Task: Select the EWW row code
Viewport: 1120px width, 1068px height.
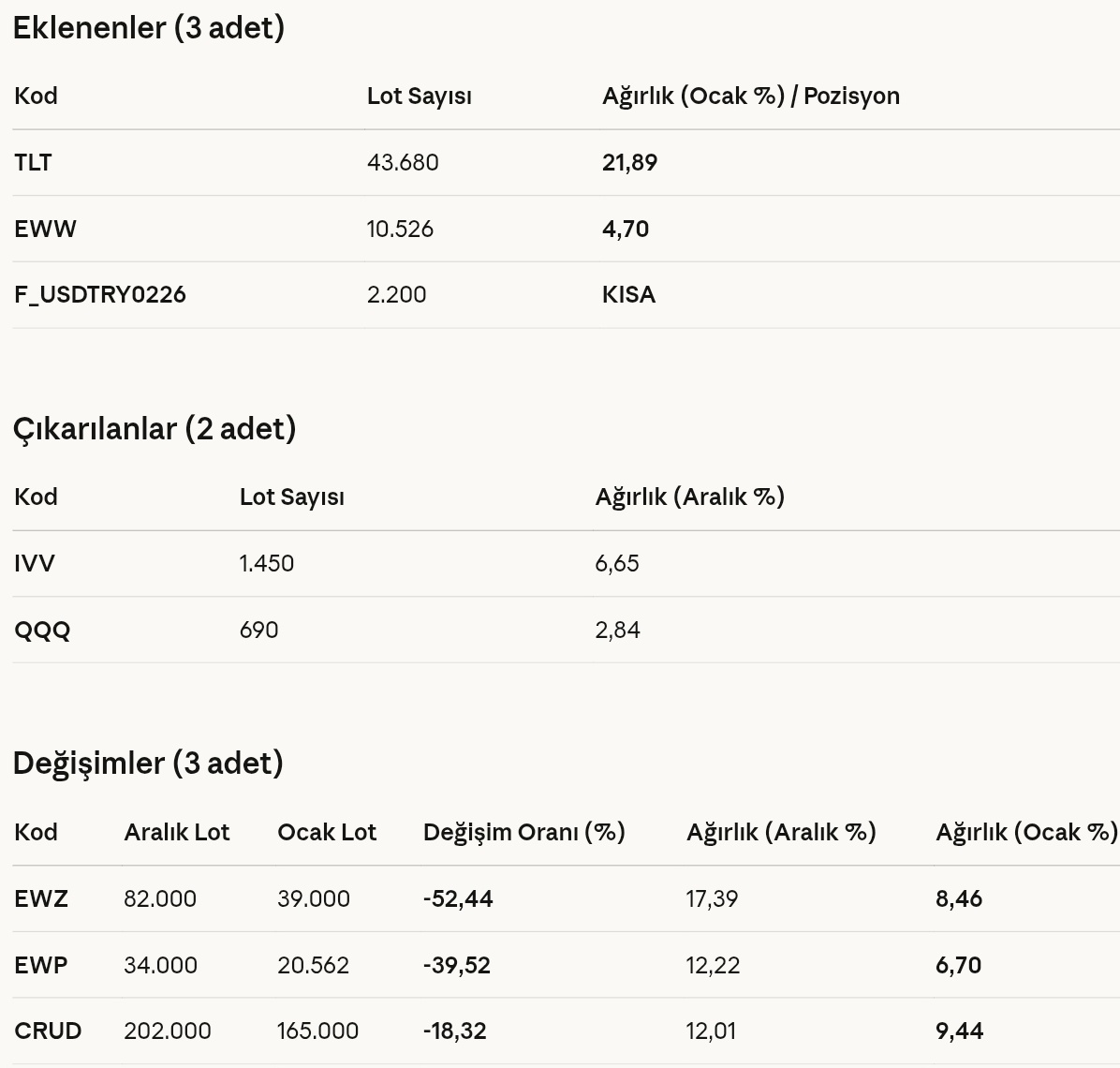Action: (45, 230)
